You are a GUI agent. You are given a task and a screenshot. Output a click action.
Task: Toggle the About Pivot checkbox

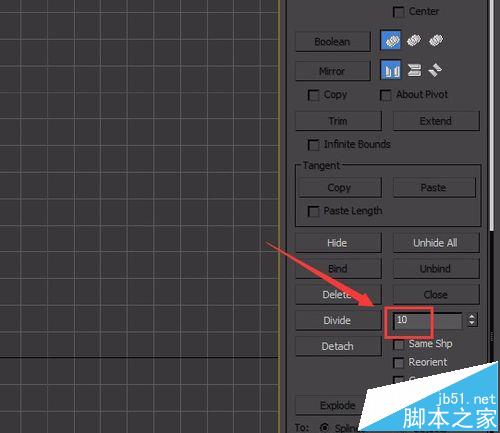[385, 95]
